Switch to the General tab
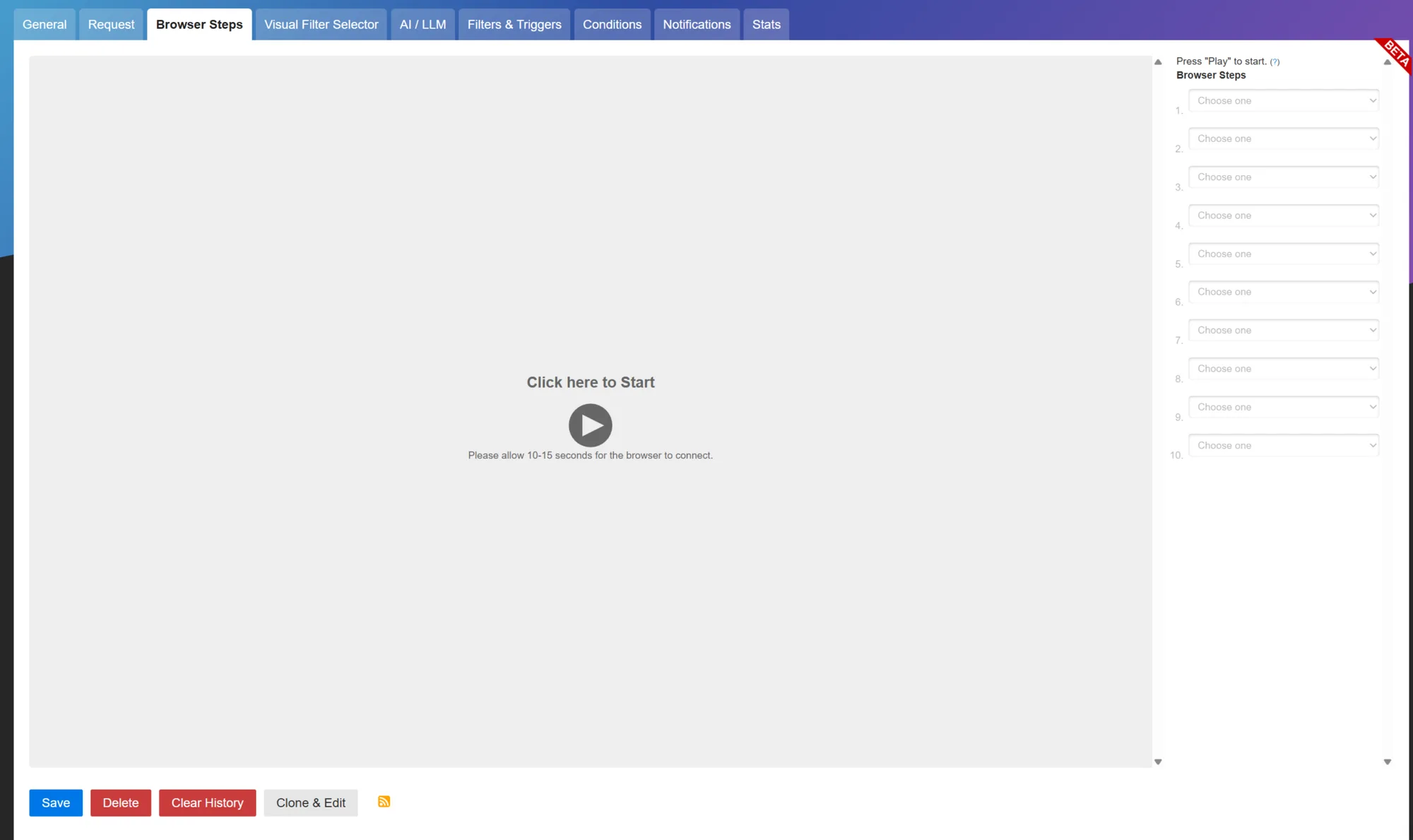The height and width of the screenshot is (840, 1413). click(45, 24)
